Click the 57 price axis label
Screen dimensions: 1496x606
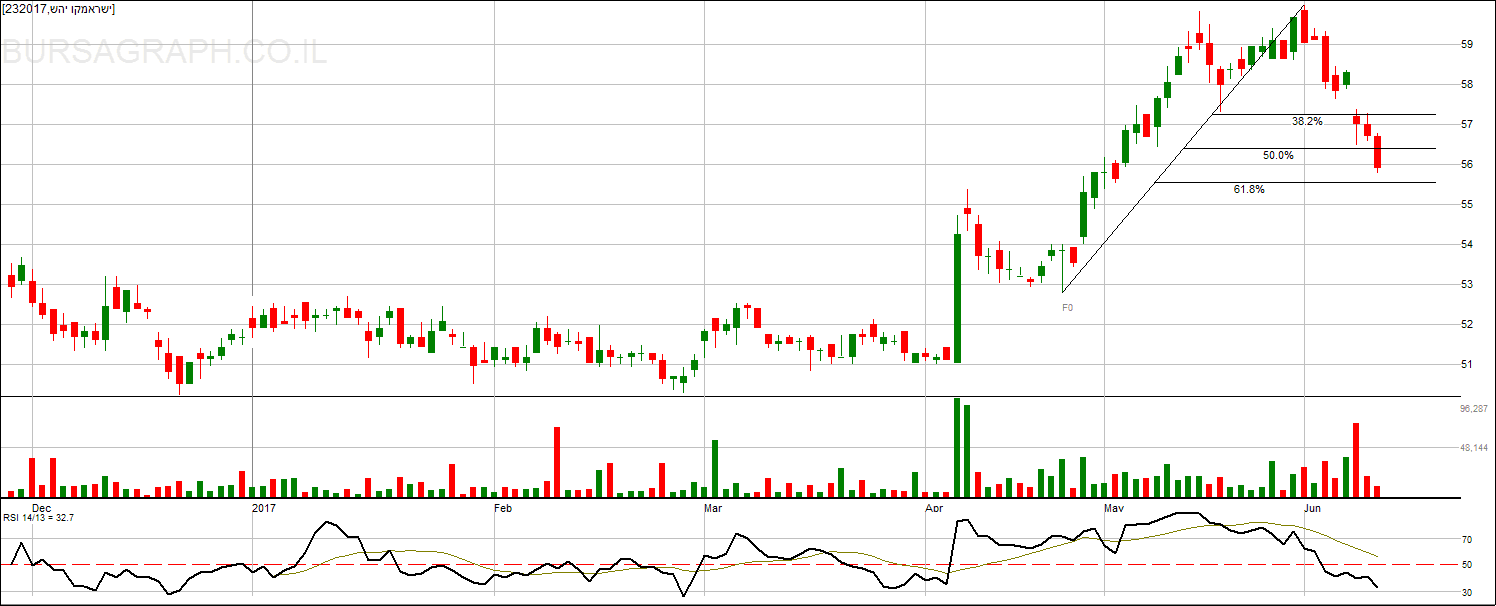coord(1468,125)
